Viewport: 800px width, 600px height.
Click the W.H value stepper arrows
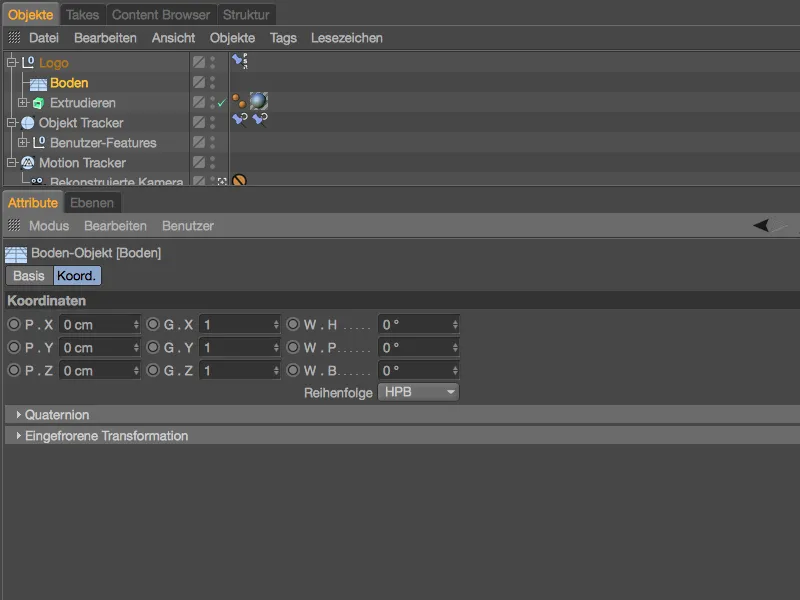[x=455, y=324]
